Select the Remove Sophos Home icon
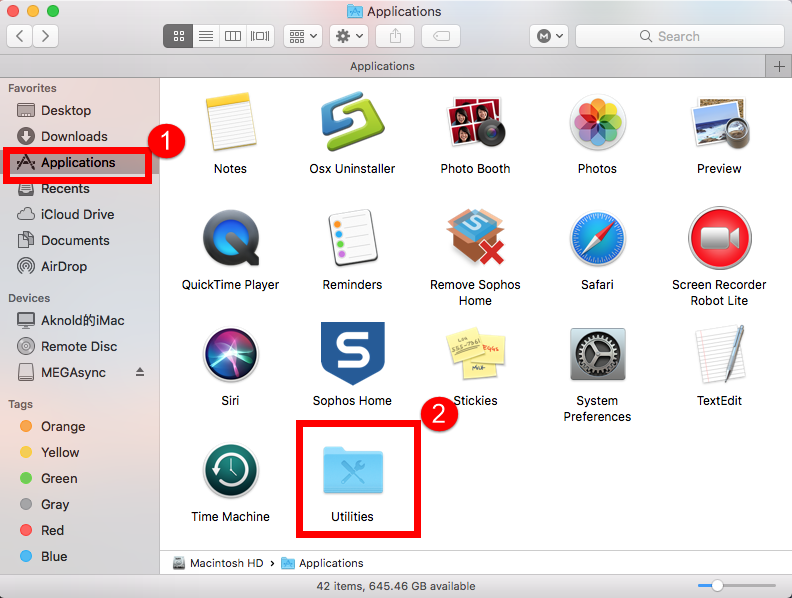Image resolution: width=792 pixels, height=598 pixels. point(475,239)
